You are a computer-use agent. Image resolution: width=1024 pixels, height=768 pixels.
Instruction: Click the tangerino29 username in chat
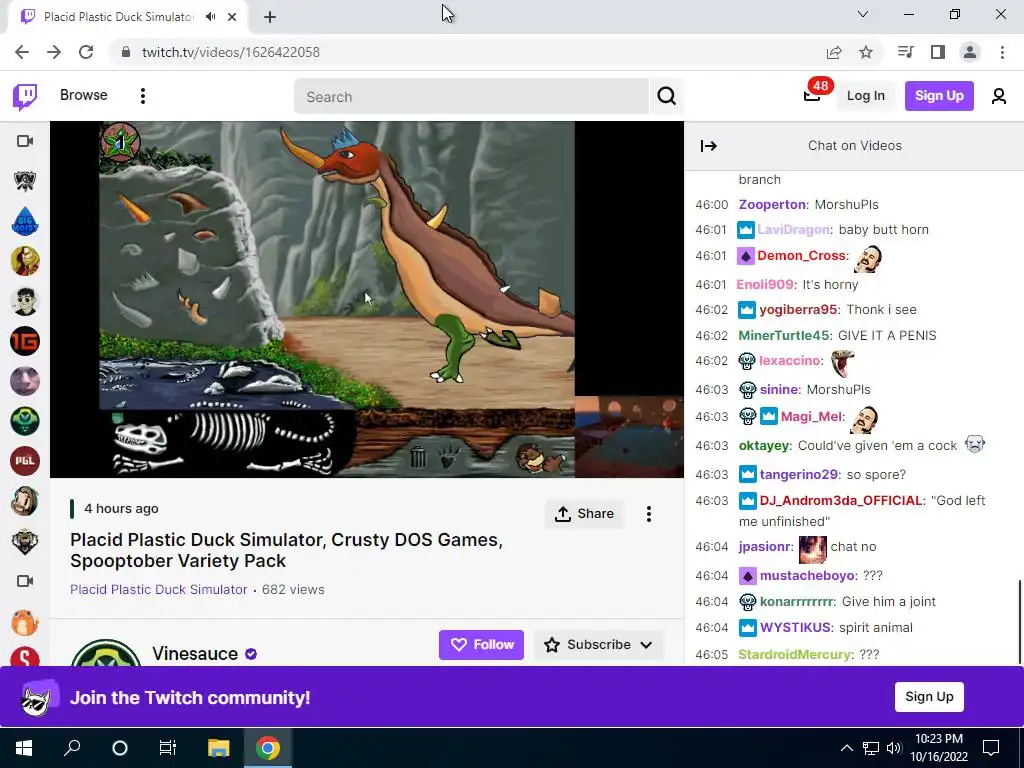tap(799, 475)
